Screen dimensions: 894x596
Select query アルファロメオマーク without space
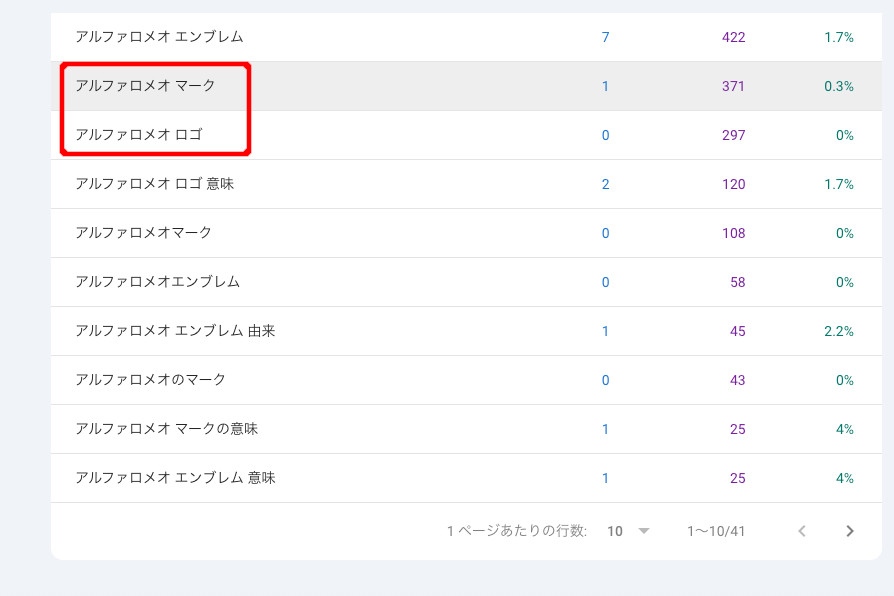coord(144,233)
